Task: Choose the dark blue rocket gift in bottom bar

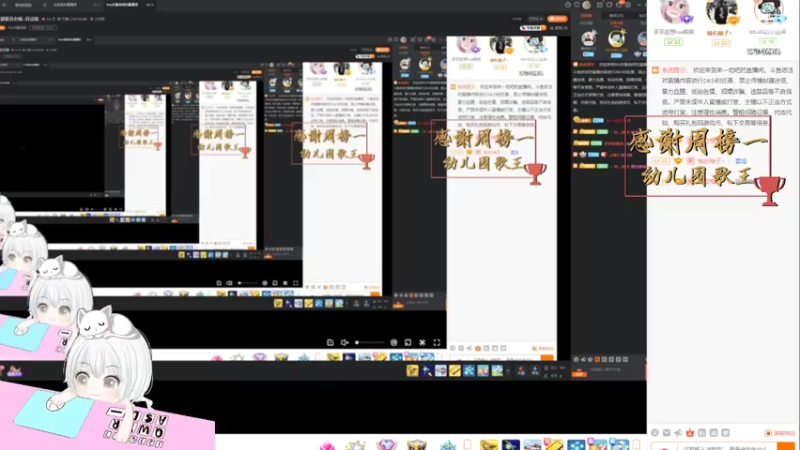Action: click(510, 445)
